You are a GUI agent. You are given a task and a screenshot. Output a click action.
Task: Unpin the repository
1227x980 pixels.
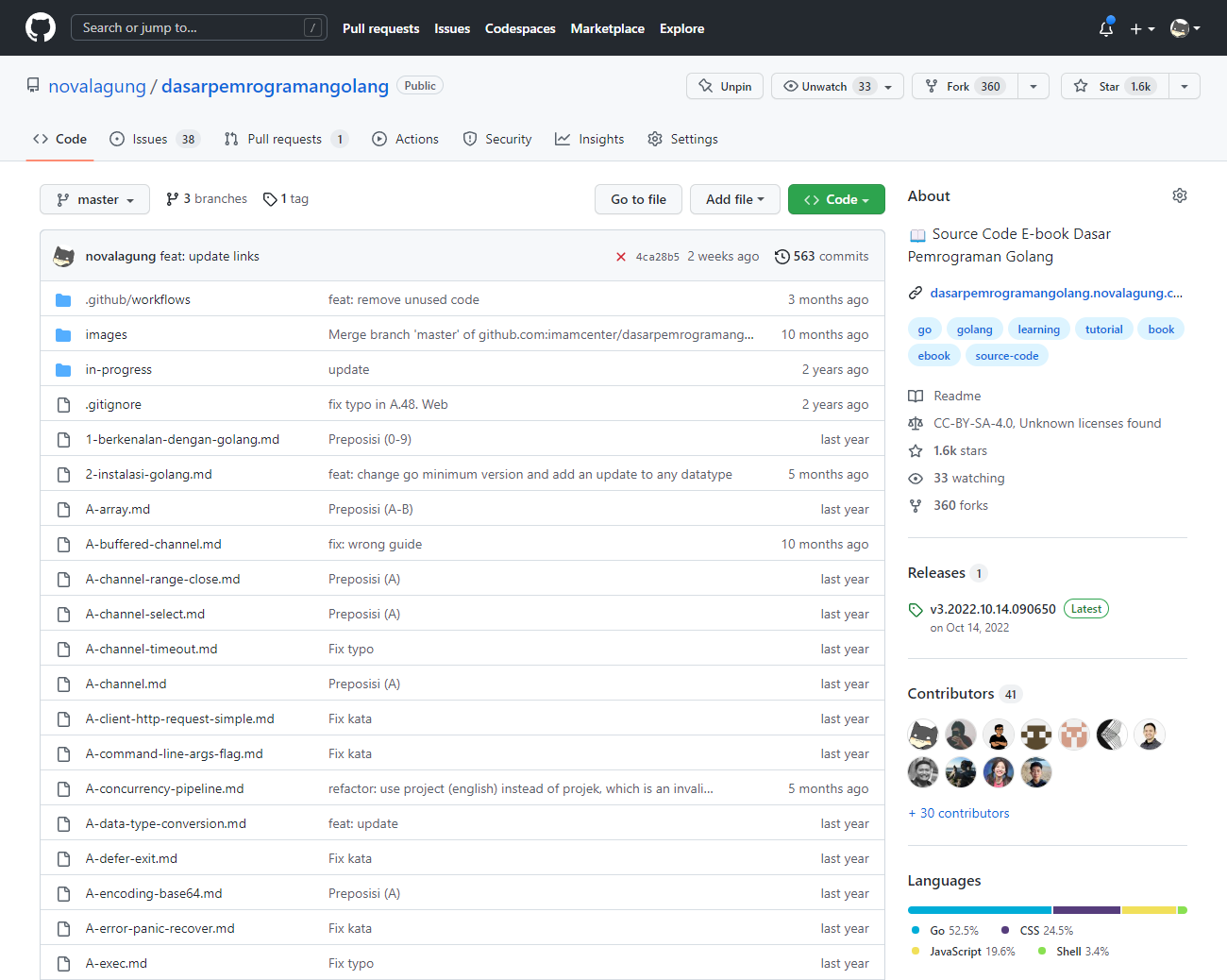pos(725,86)
